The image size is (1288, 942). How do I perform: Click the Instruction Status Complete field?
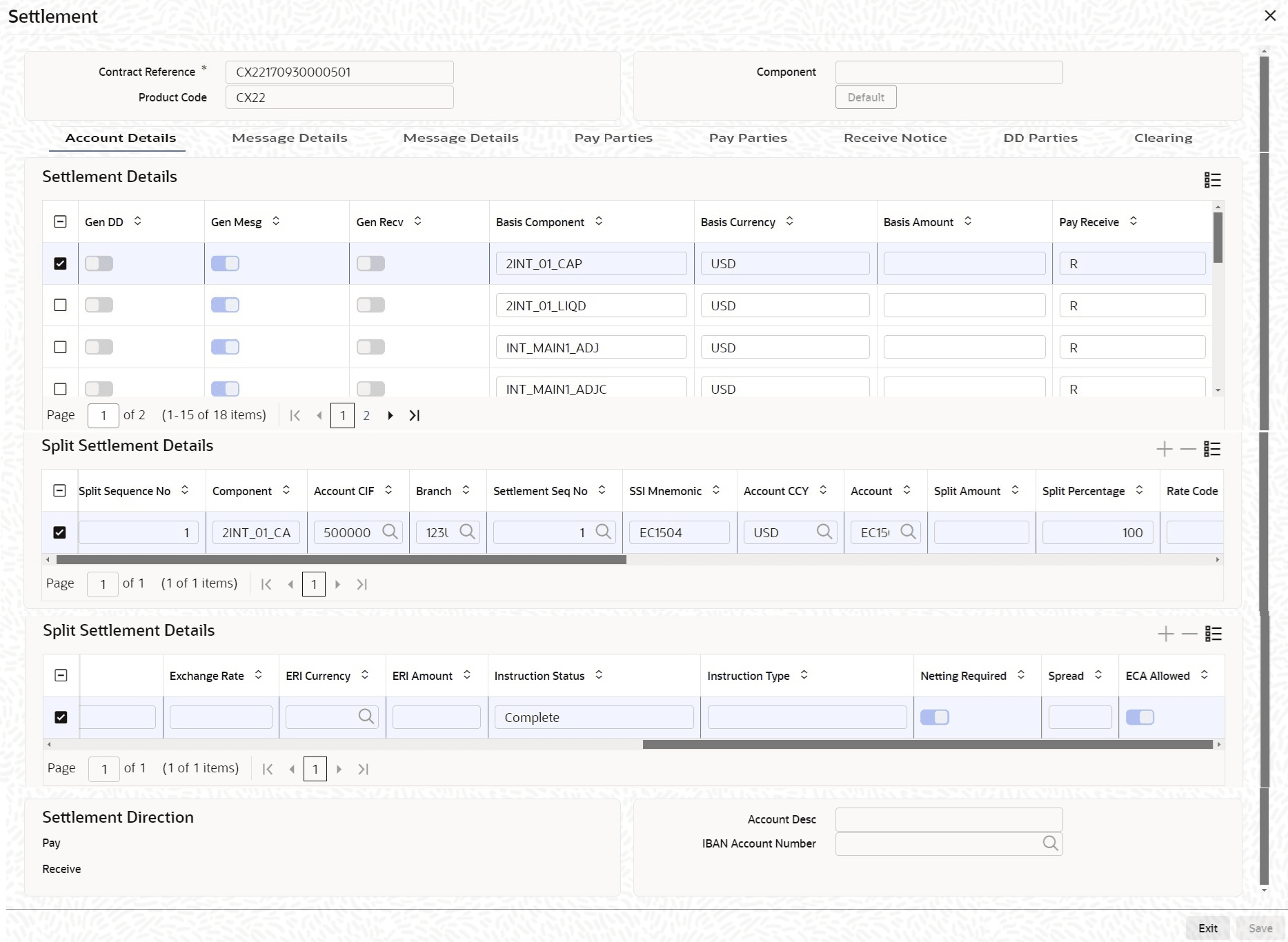pyautogui.click(x=594, y=717)
